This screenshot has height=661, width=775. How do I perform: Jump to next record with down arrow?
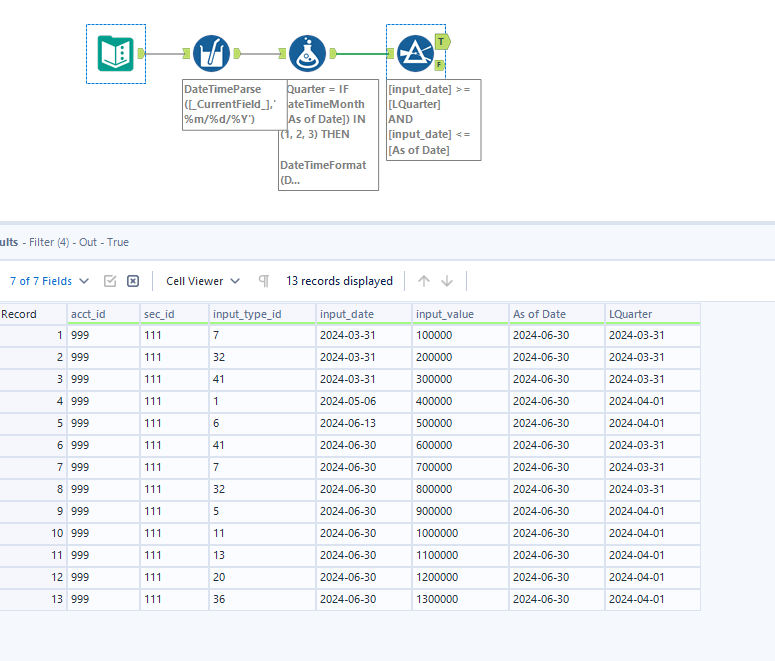pyautogui.click(x=447, y=281)
